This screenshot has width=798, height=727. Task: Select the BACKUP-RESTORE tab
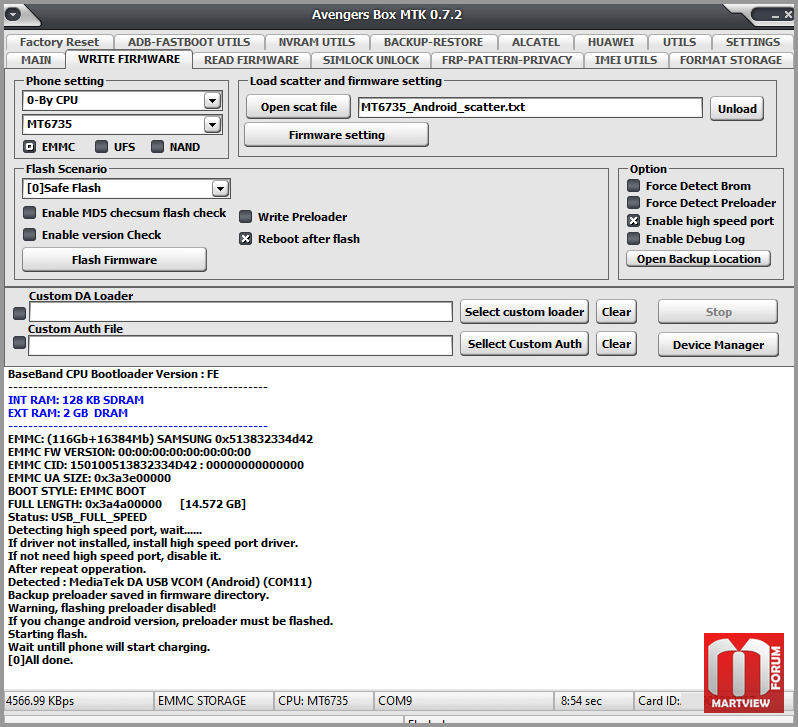click(x=433, y=42)
